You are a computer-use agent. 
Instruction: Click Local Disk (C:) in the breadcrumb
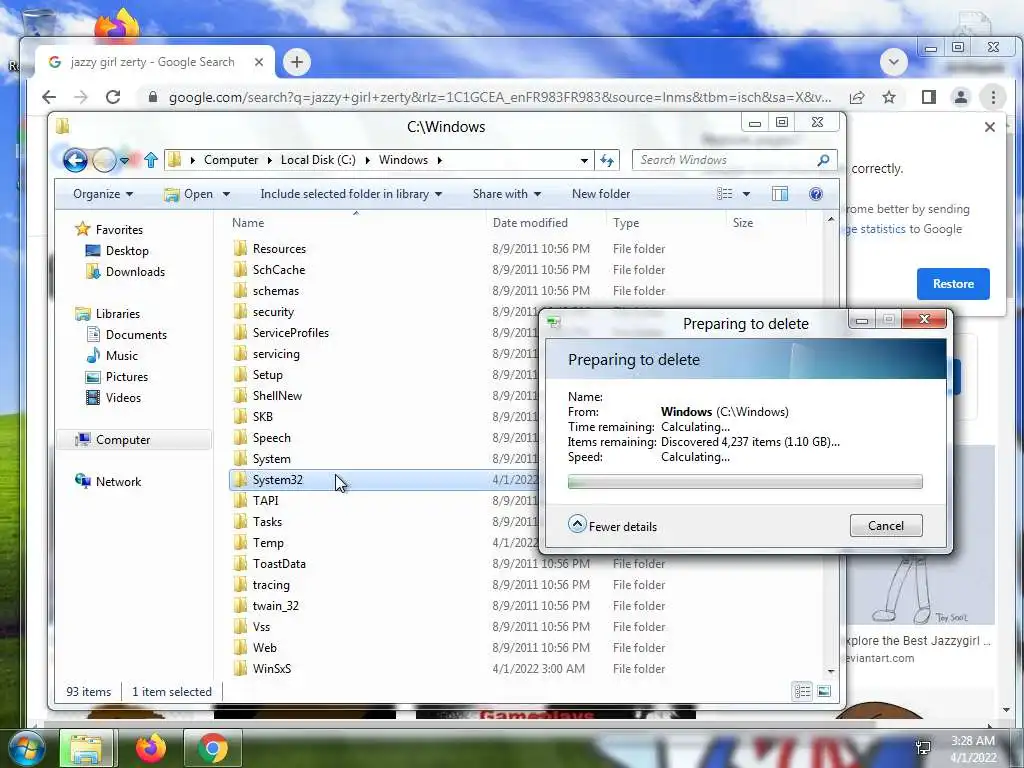point(318,160)
